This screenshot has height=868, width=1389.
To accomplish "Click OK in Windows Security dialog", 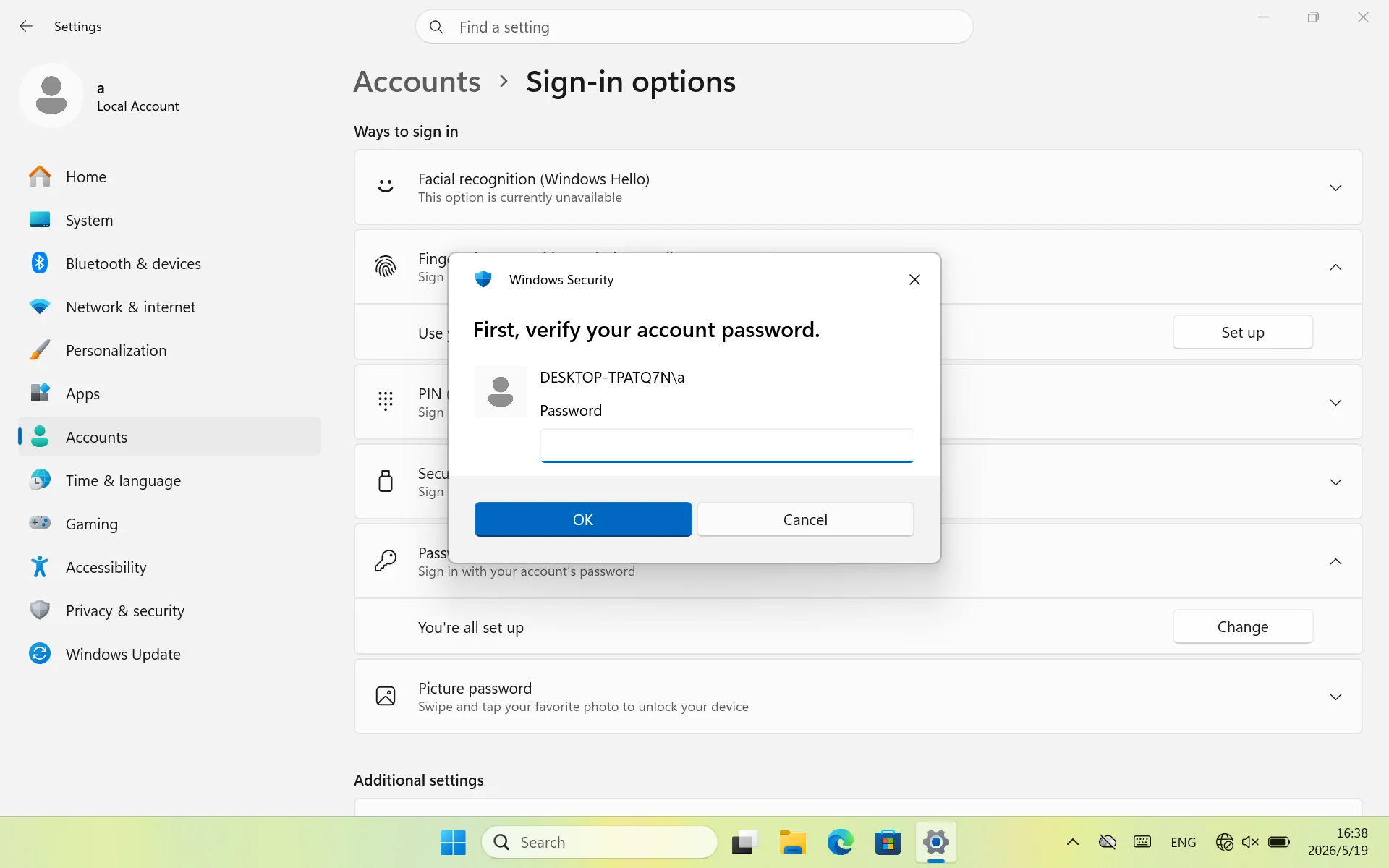I will pyautogui.click(x=583, y=519).
